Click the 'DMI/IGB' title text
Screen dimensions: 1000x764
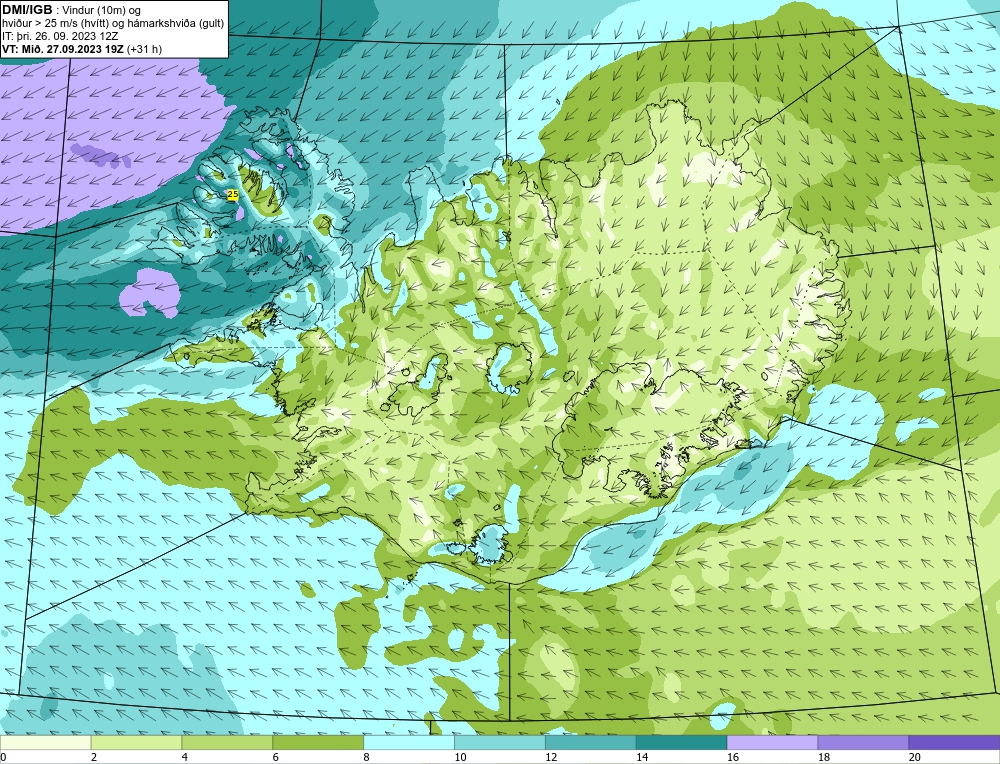tap(28, 10)
